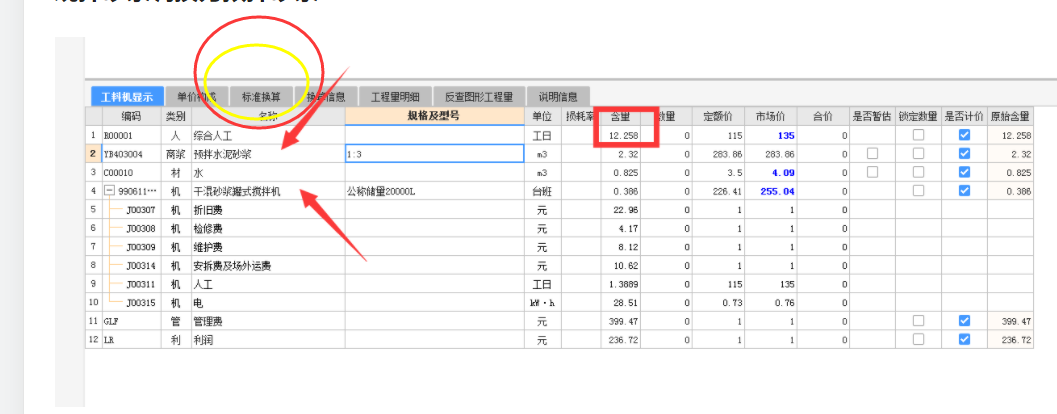This screenshot has width=1057, height=414.
Task: Check 锁定数量 for 管理费 row
Action: [x=918, y=321]
